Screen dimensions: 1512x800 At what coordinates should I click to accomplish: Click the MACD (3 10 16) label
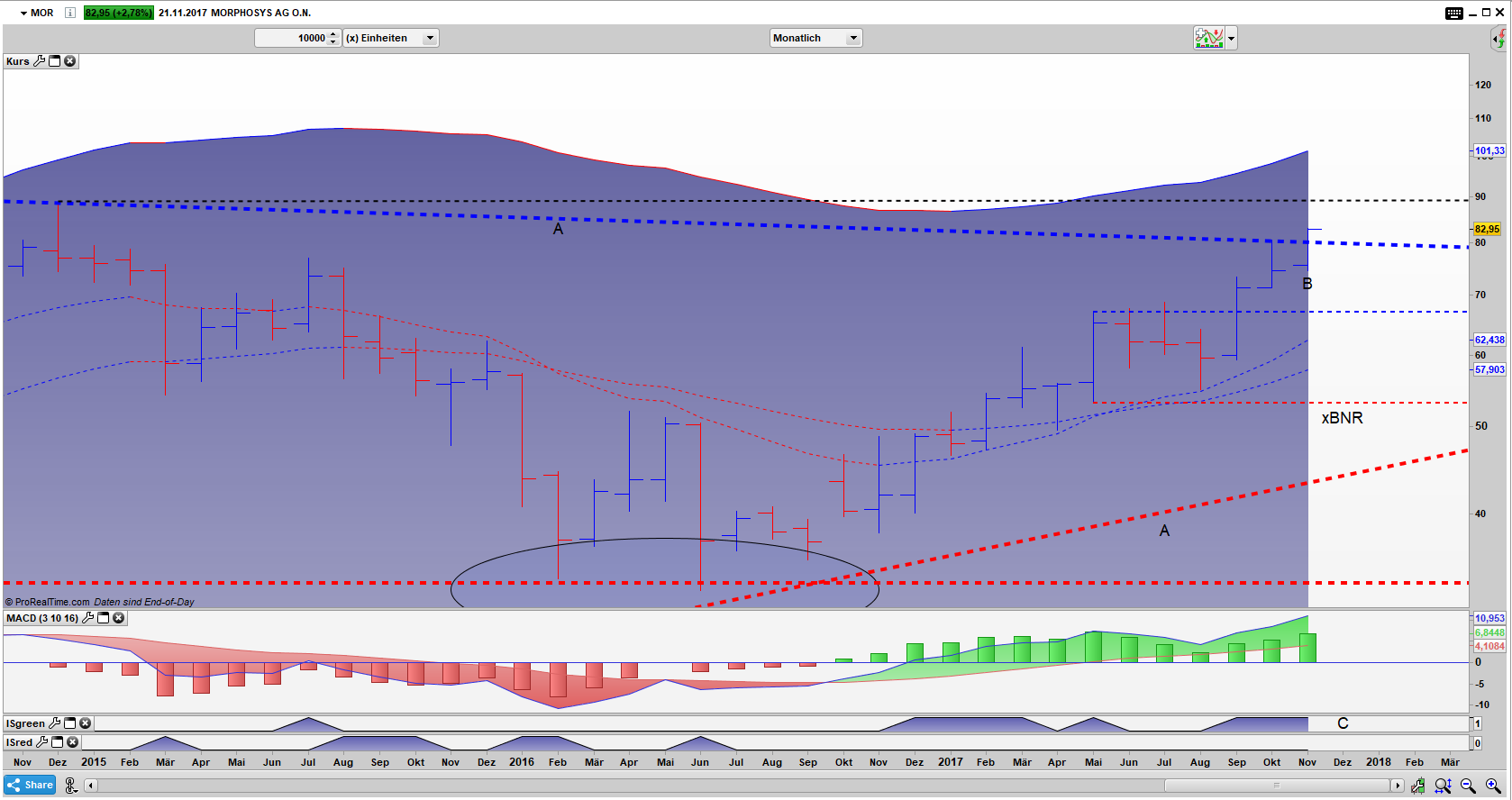pos(42,618)
